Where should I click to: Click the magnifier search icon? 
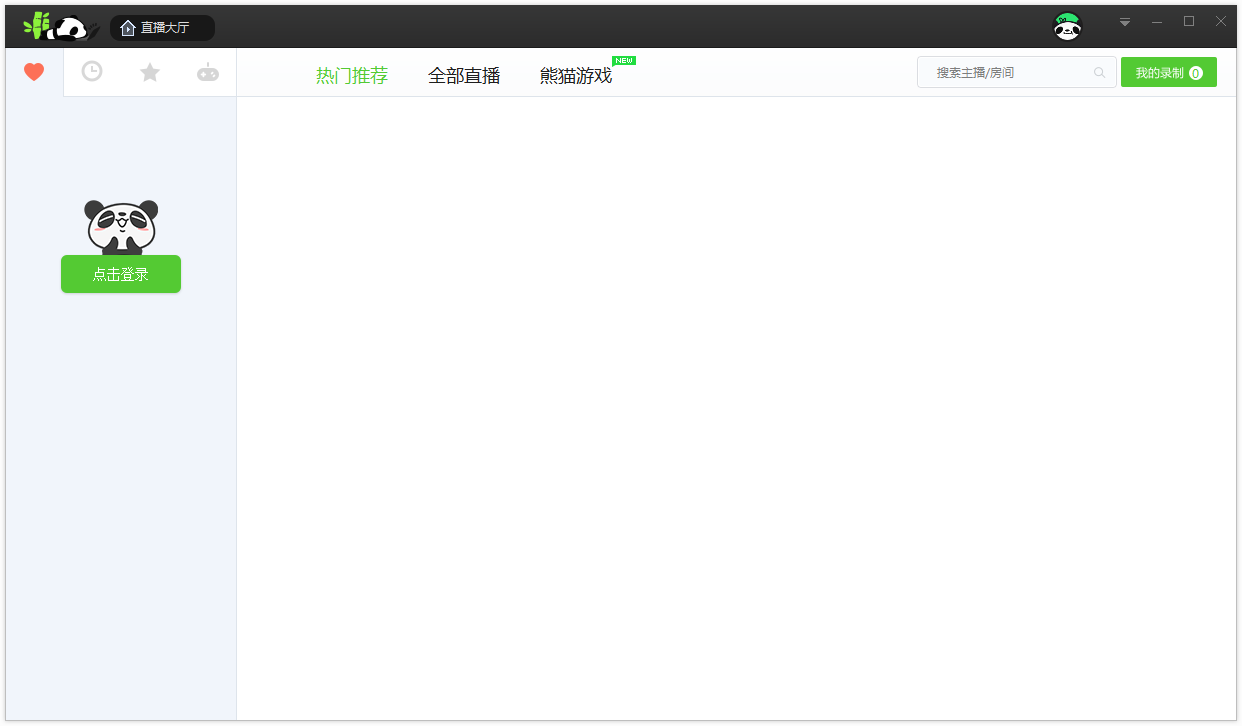click(1100, 73)
